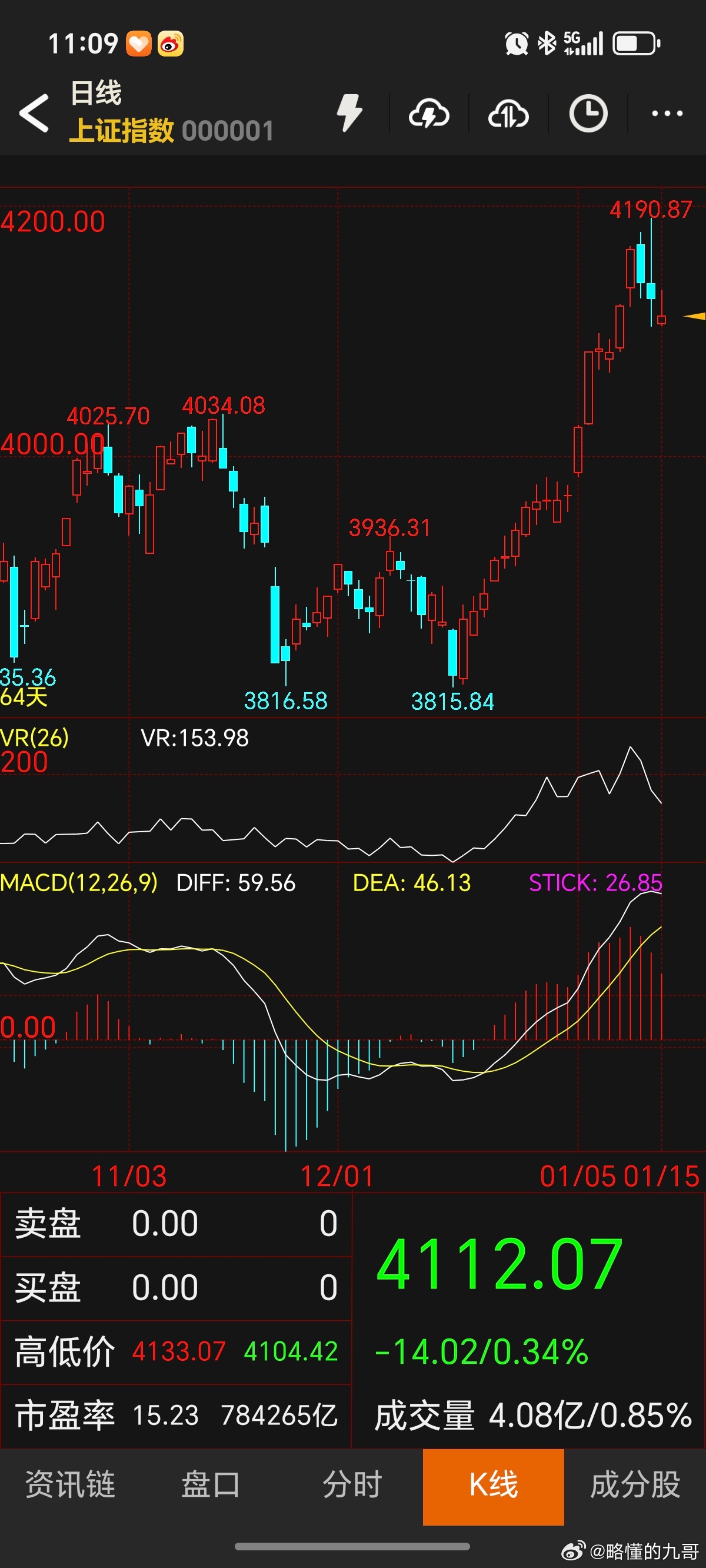Tap the 4190.87 high price label
The width and height of the screenshot is (706, 1568).
tap(651, 210)
